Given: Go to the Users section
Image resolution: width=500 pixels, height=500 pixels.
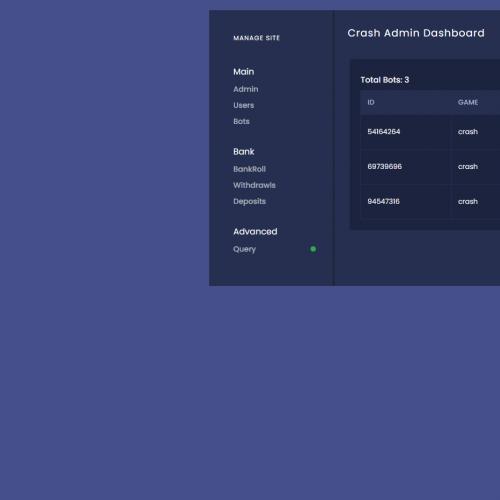Looking at the screenshot, I should coord(243,105).
